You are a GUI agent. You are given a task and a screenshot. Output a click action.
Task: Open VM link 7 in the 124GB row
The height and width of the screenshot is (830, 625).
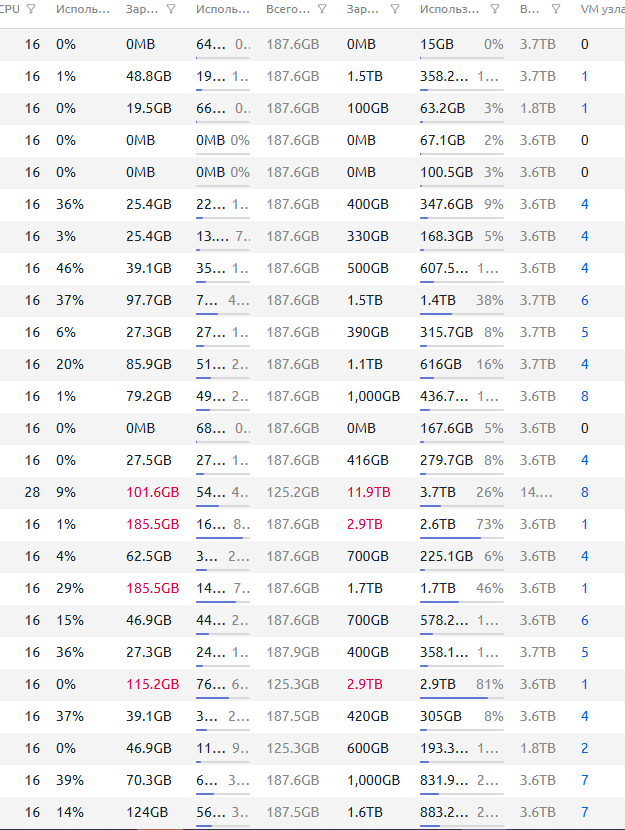(584, 812)
